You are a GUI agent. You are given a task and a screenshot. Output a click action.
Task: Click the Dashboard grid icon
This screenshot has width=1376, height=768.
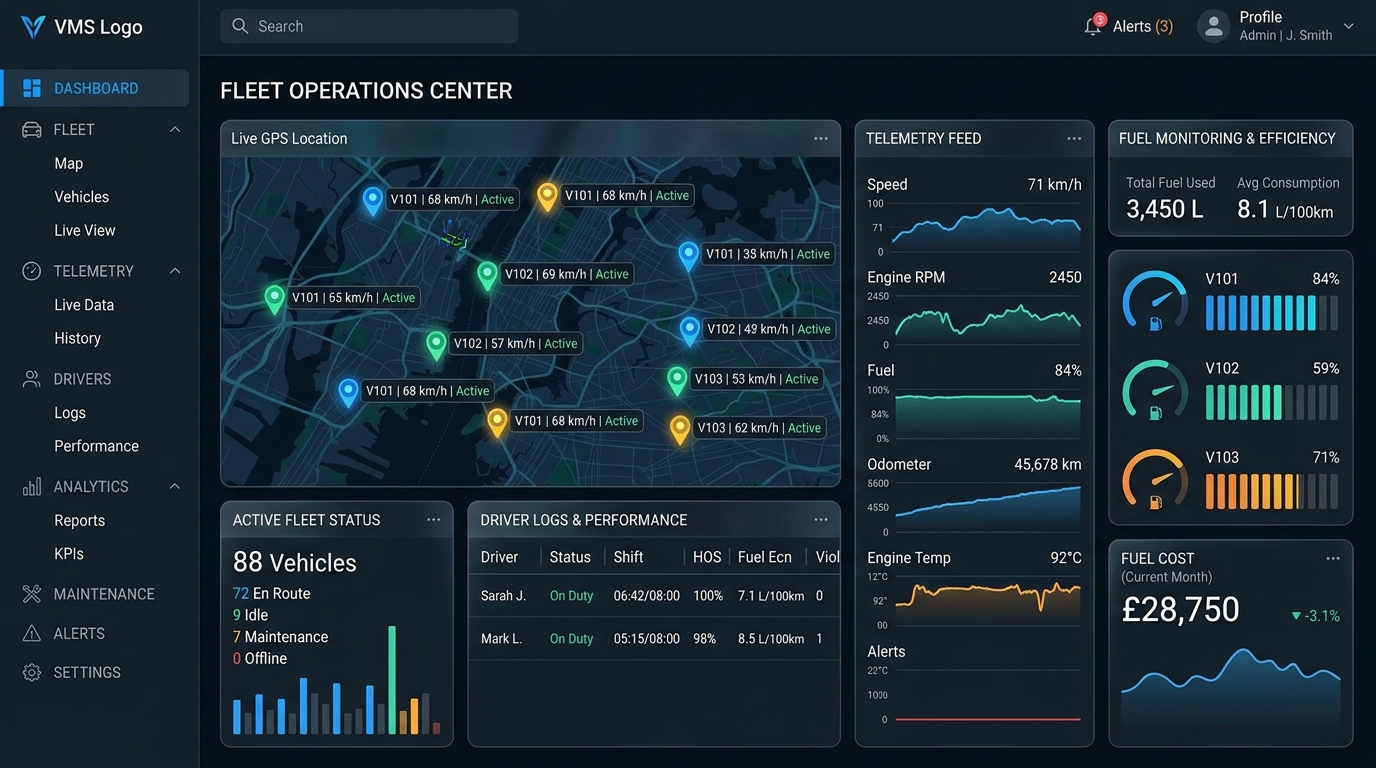pyautogui.click(x=32, y=88)
